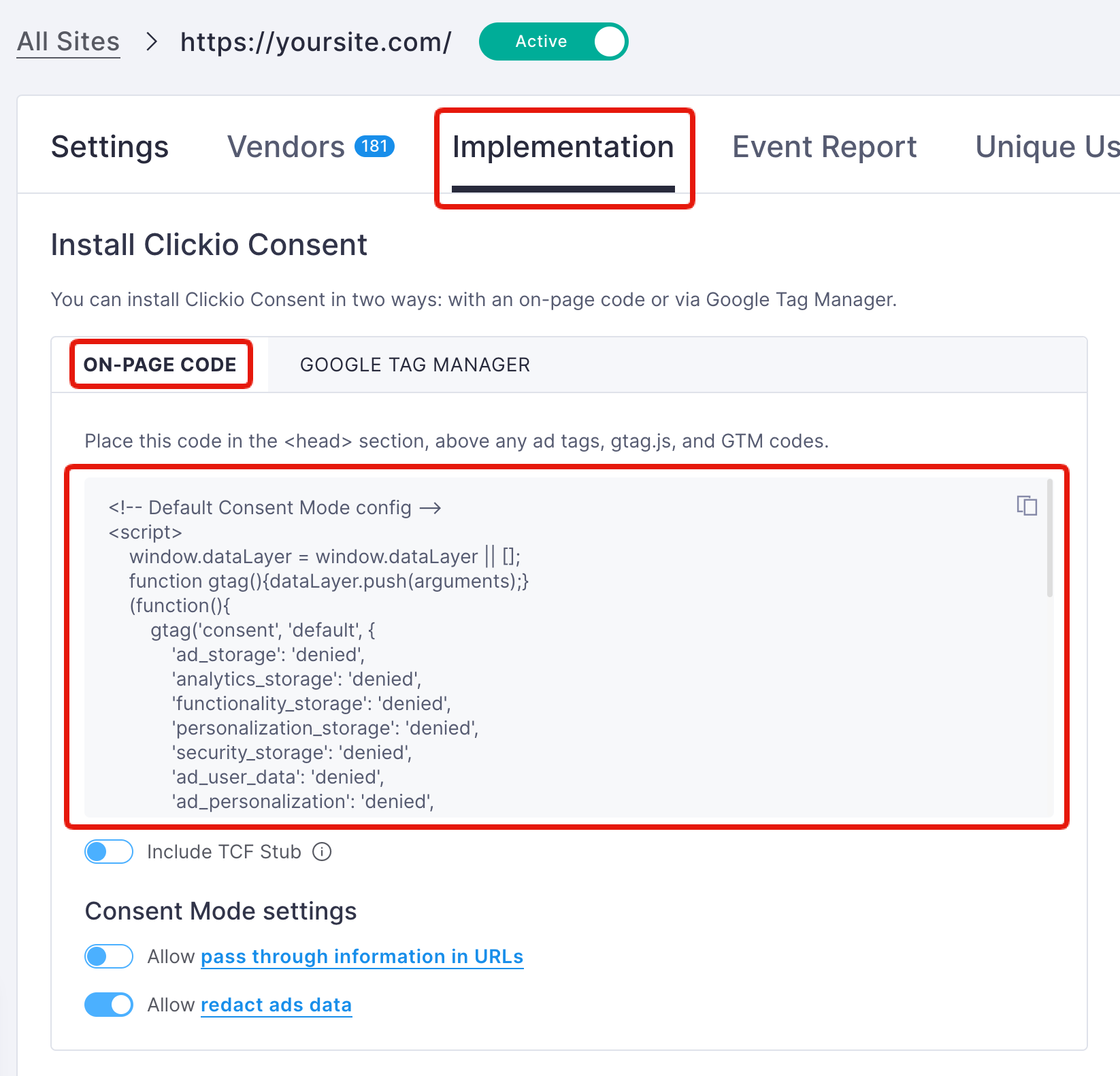
Task: Copy the consent code with the copy icon
Action: click(x=1027, y=505)
